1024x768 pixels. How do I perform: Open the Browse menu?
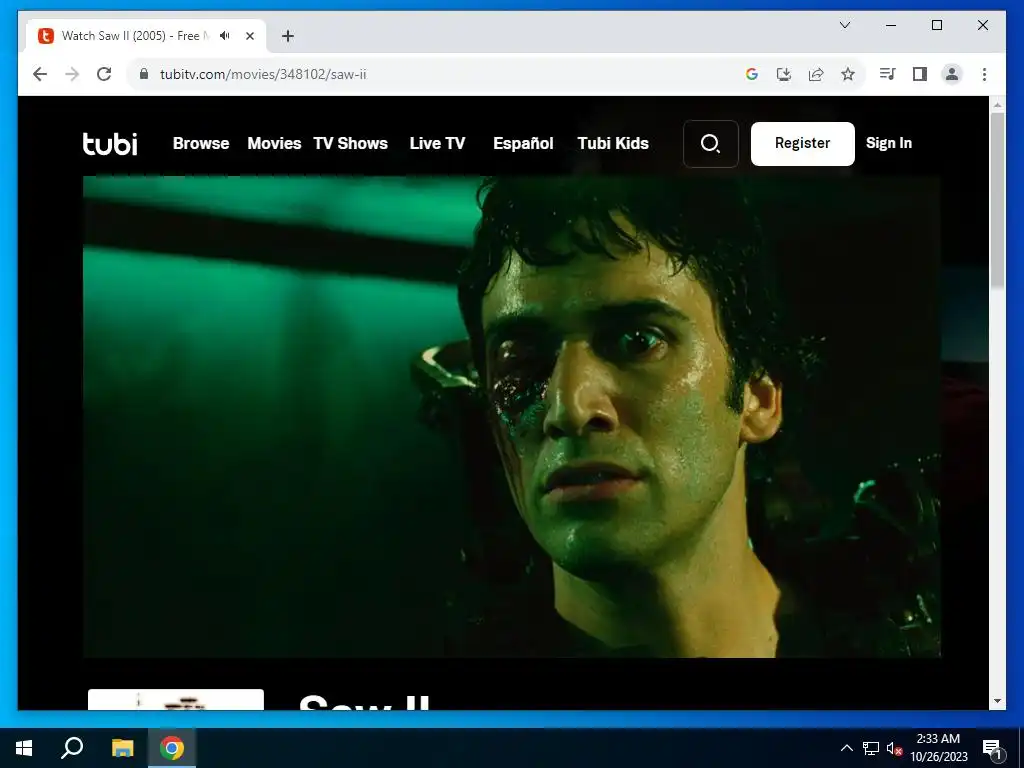coord(201,144)
